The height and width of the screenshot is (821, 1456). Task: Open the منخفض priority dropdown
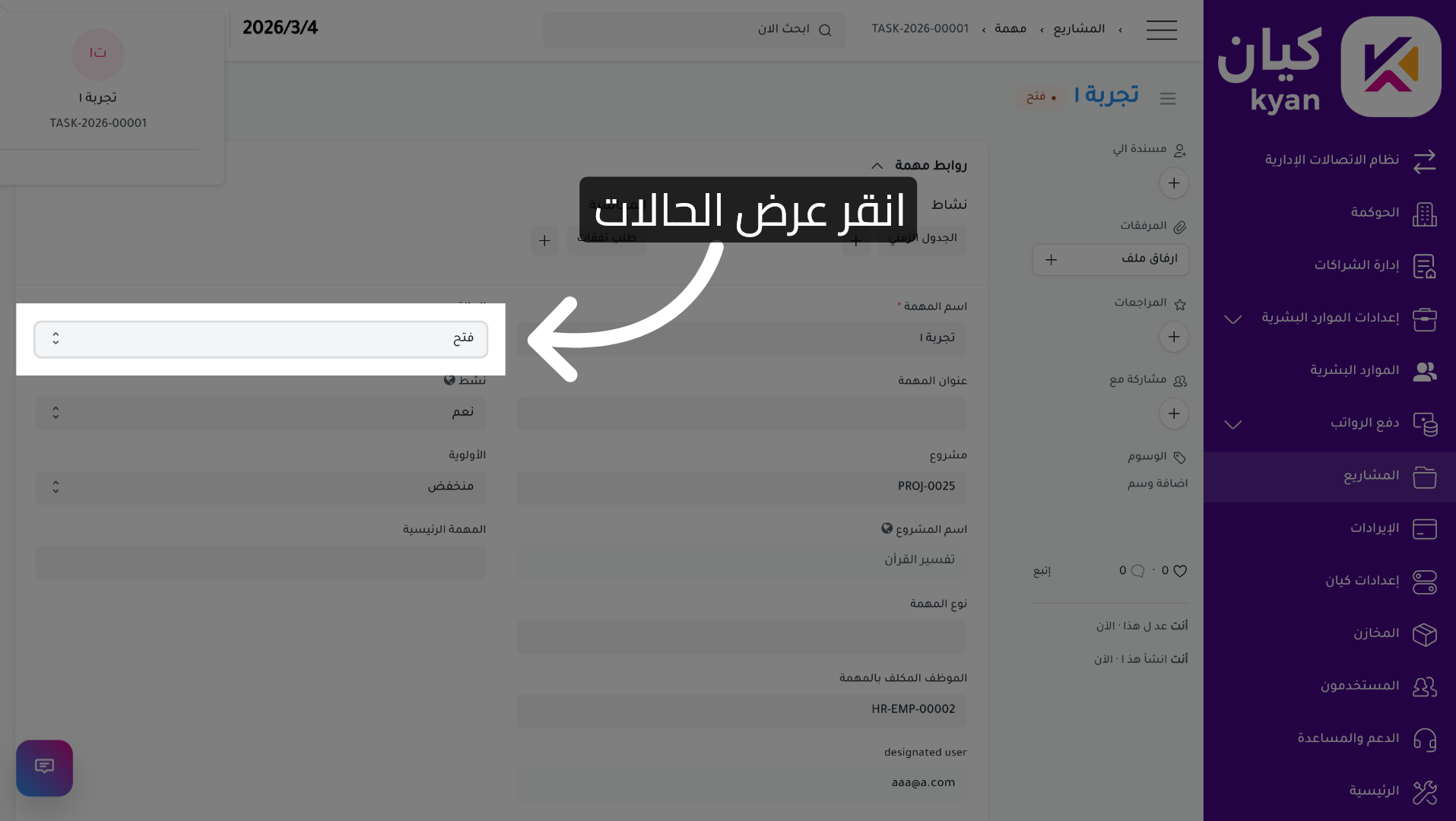(x=260, y=487)
